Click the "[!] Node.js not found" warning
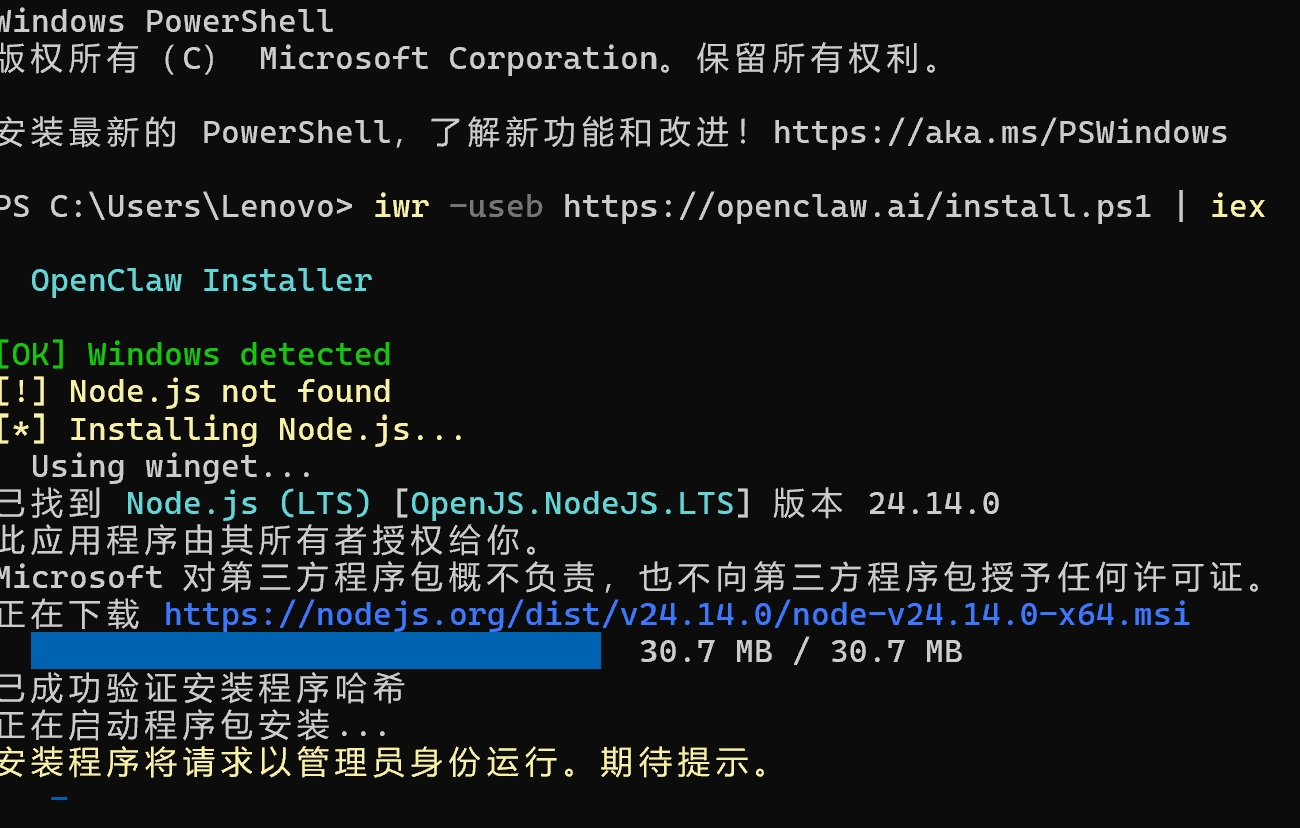The height and width of the screenshot is (828, 1300). [195, 392]
